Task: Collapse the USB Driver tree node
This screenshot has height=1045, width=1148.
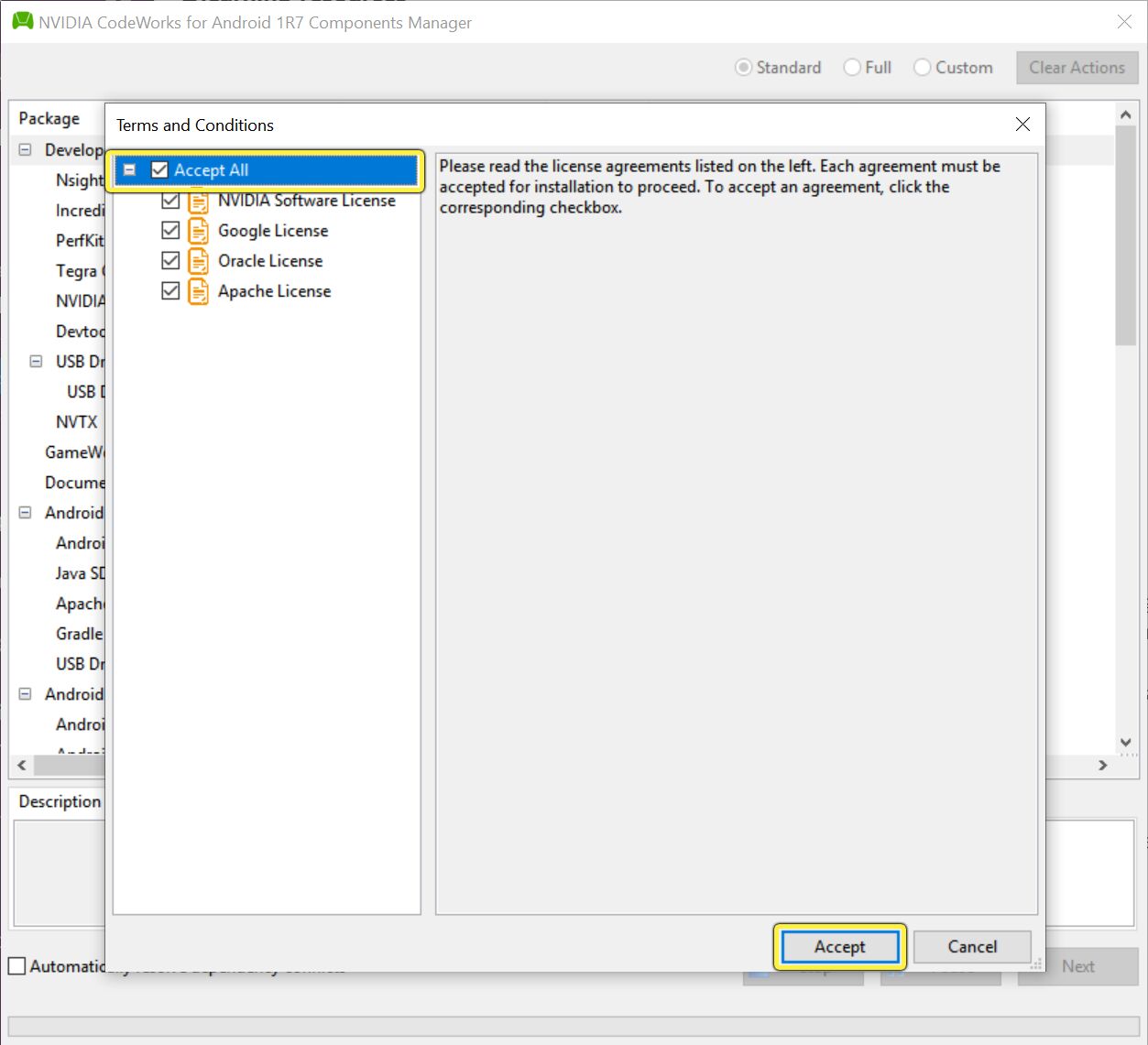Action: click(35, 361)
